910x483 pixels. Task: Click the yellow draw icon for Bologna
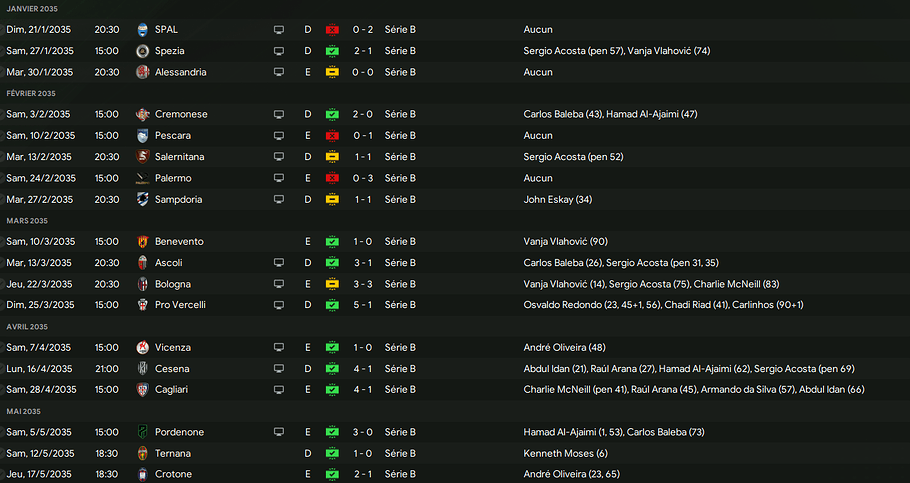[x=332, y=284]
